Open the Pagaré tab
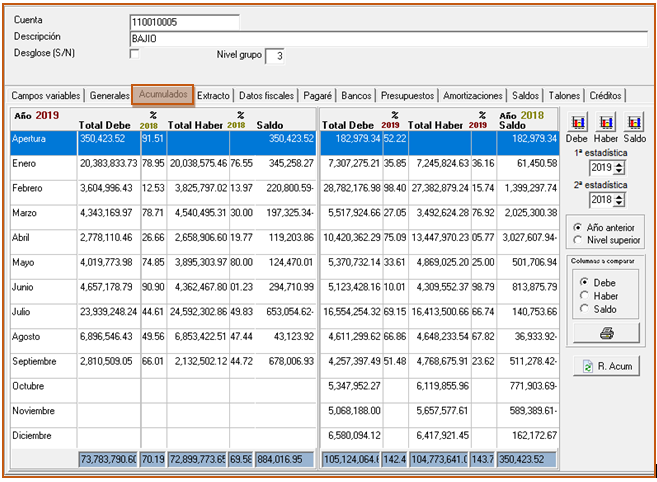Image resolution: width=657 pixels, height=482 pixels. coord(318,96)
